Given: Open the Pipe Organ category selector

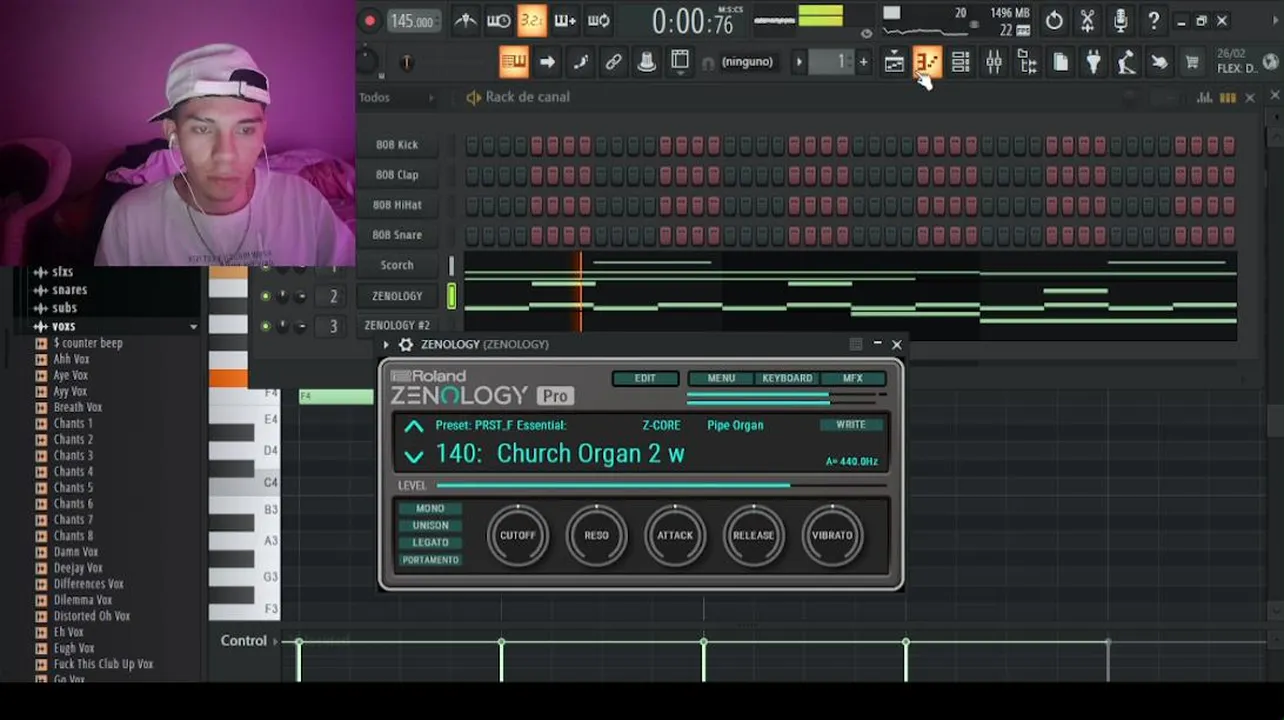Looking at the screenshot, I should (735, 425).
